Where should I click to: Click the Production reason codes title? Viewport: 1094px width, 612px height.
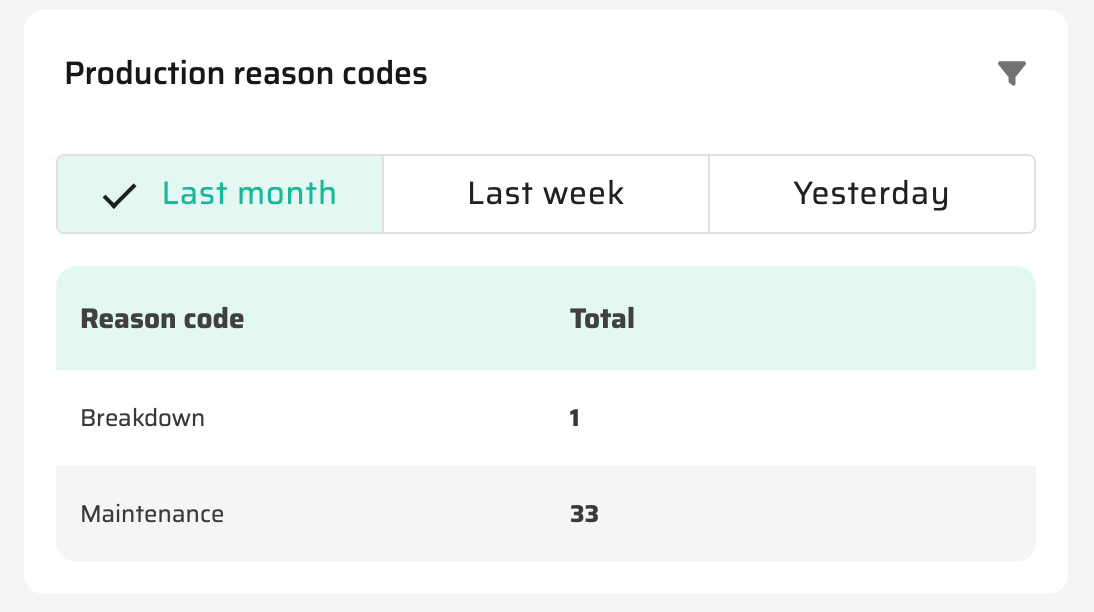point(246,74)
